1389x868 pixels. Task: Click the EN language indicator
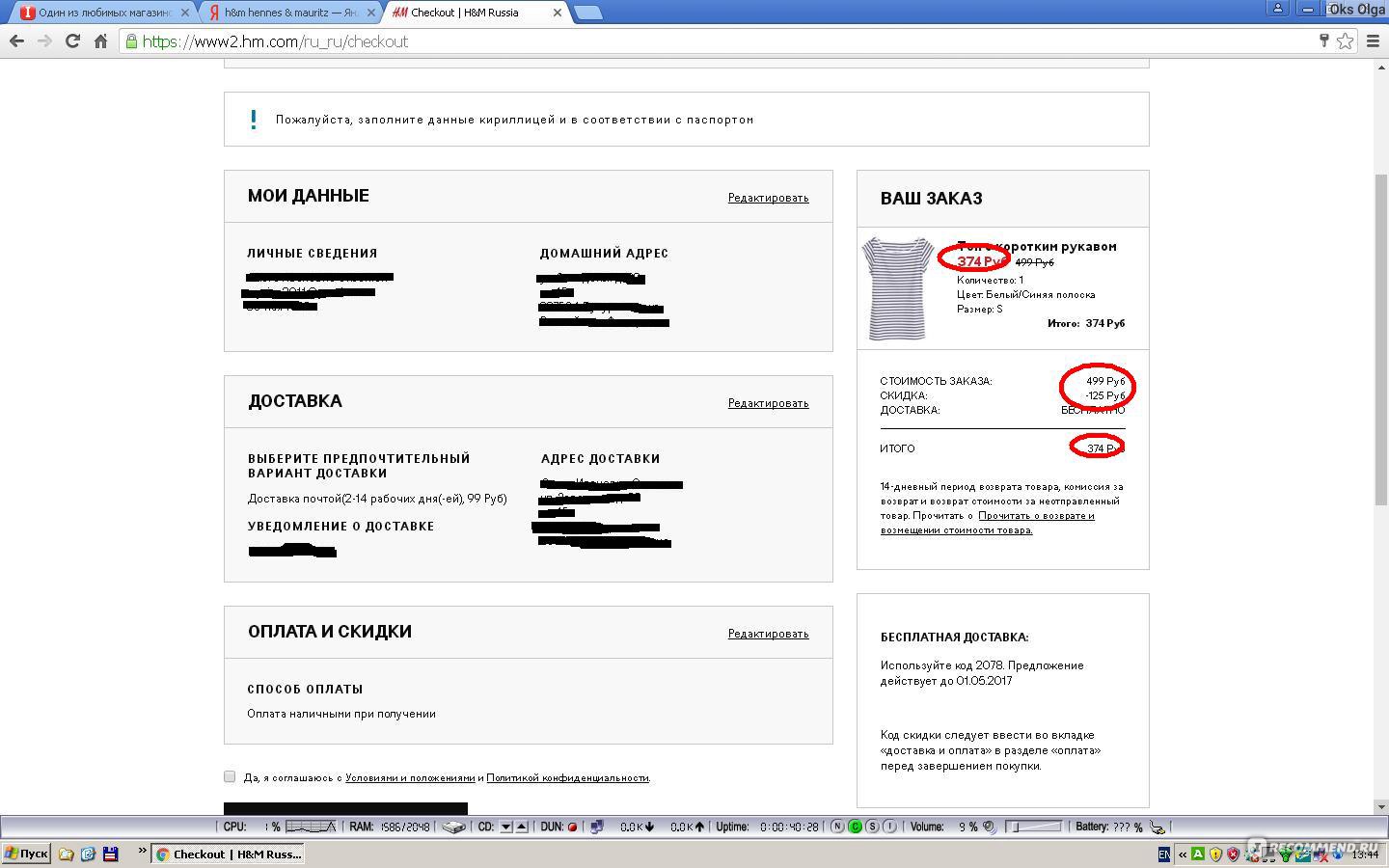(x=1164, y=854)
